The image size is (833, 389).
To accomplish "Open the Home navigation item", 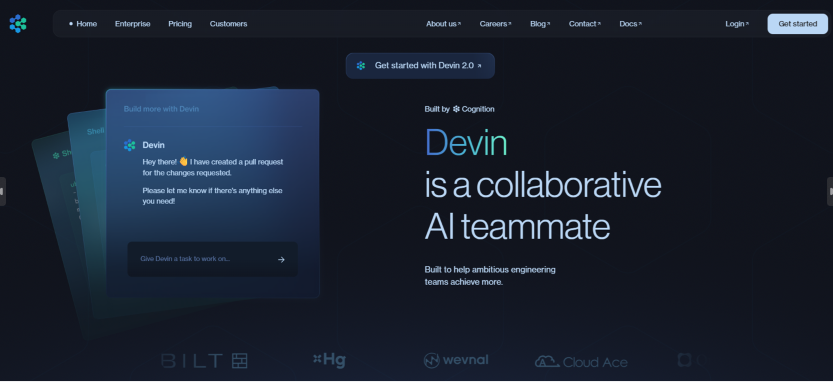I will (83, 24).
